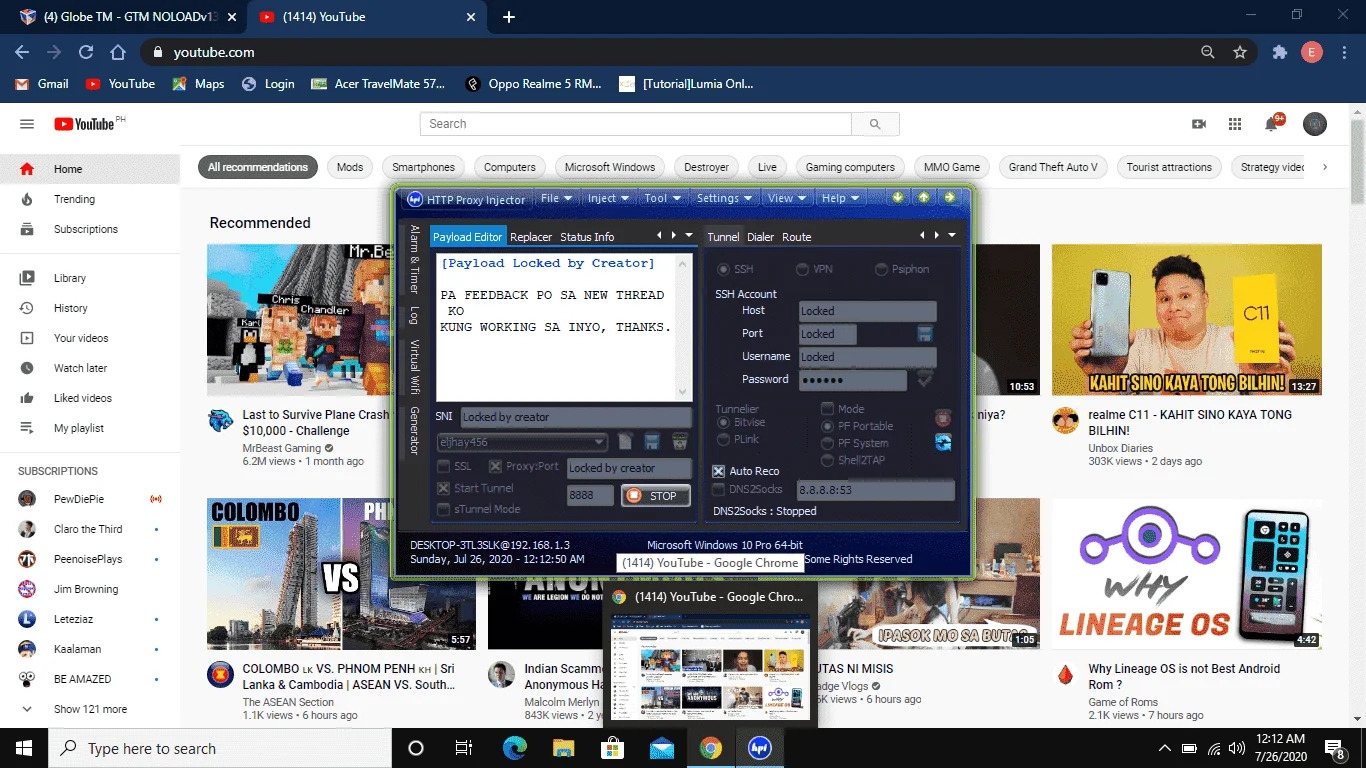This screenshot has height=768, width=1366.
Task: Toggle the SSL checkbox
Action: pyautogui.click(x=443, y=467)
